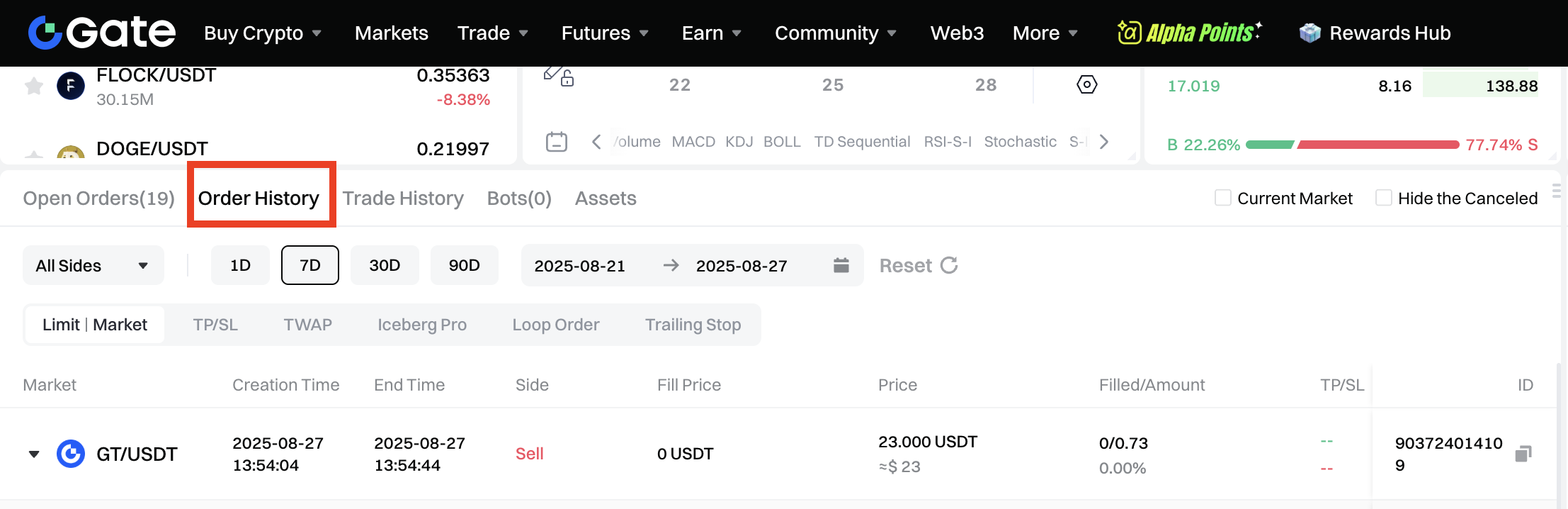The image size is (1568, 509).
Task: Expand the GT/USDT order row
Action: tap(34, 454)
